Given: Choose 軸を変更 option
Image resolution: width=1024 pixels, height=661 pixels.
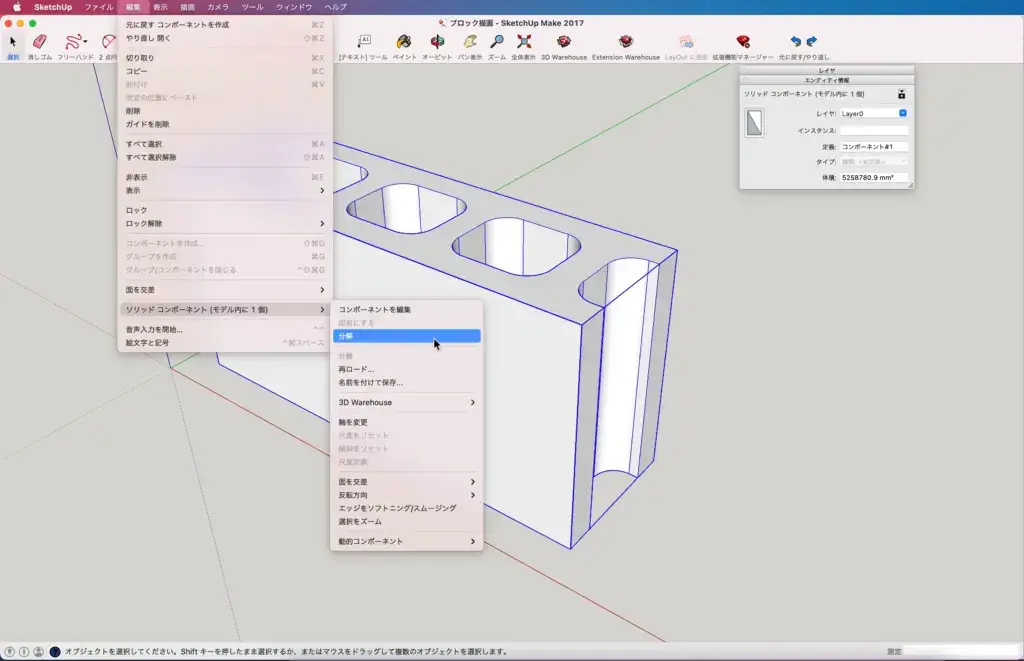Looking at the screenshot, I should coord(406,422).
